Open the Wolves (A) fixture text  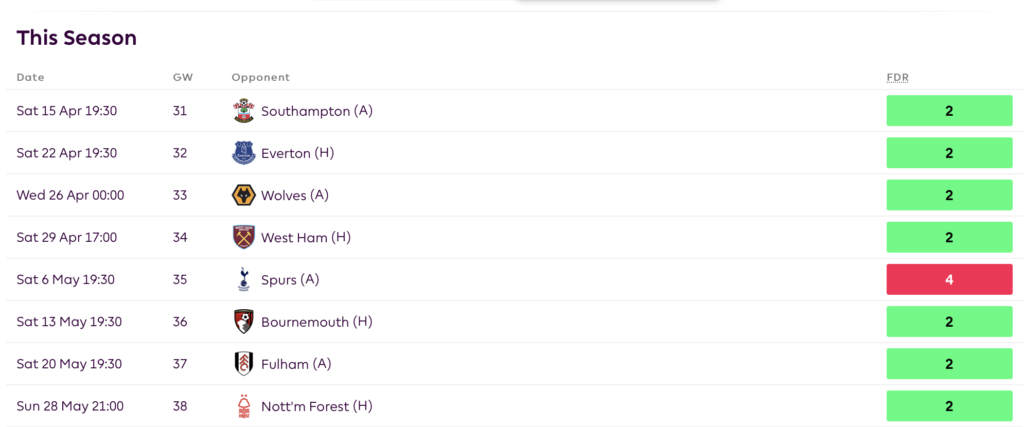click(295, 195)
